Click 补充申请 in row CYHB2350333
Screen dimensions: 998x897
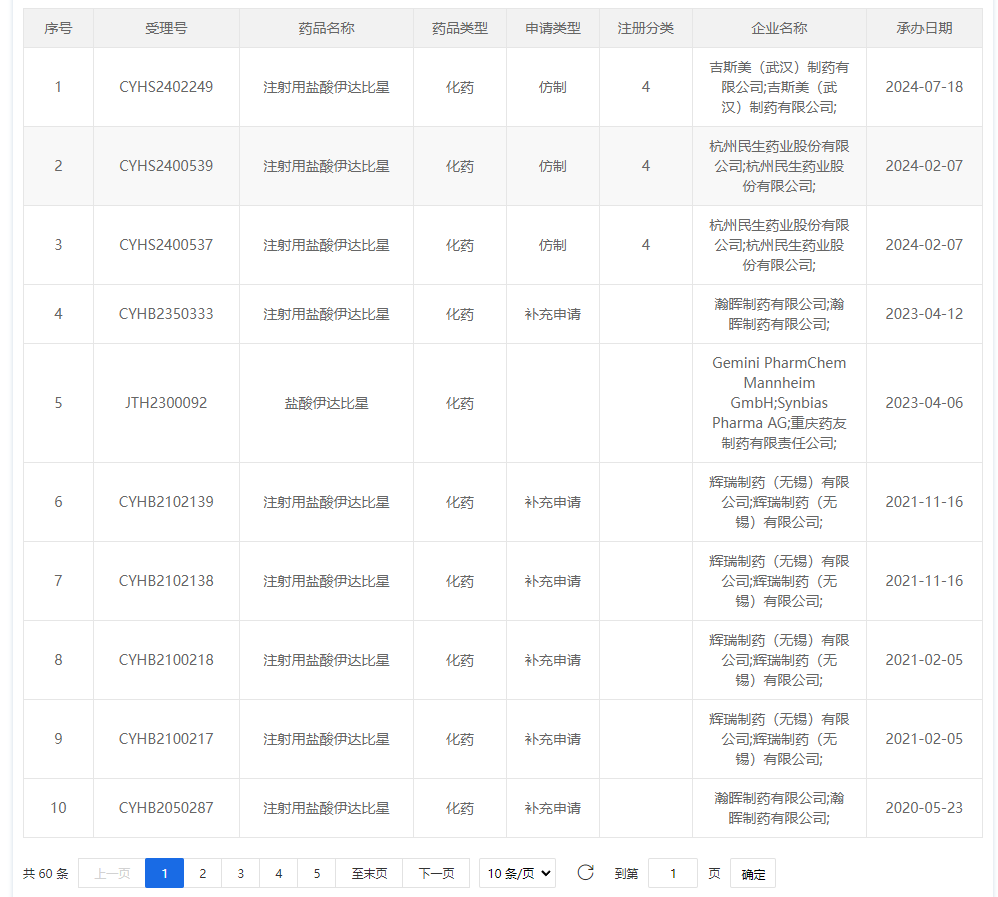[552, 314]
